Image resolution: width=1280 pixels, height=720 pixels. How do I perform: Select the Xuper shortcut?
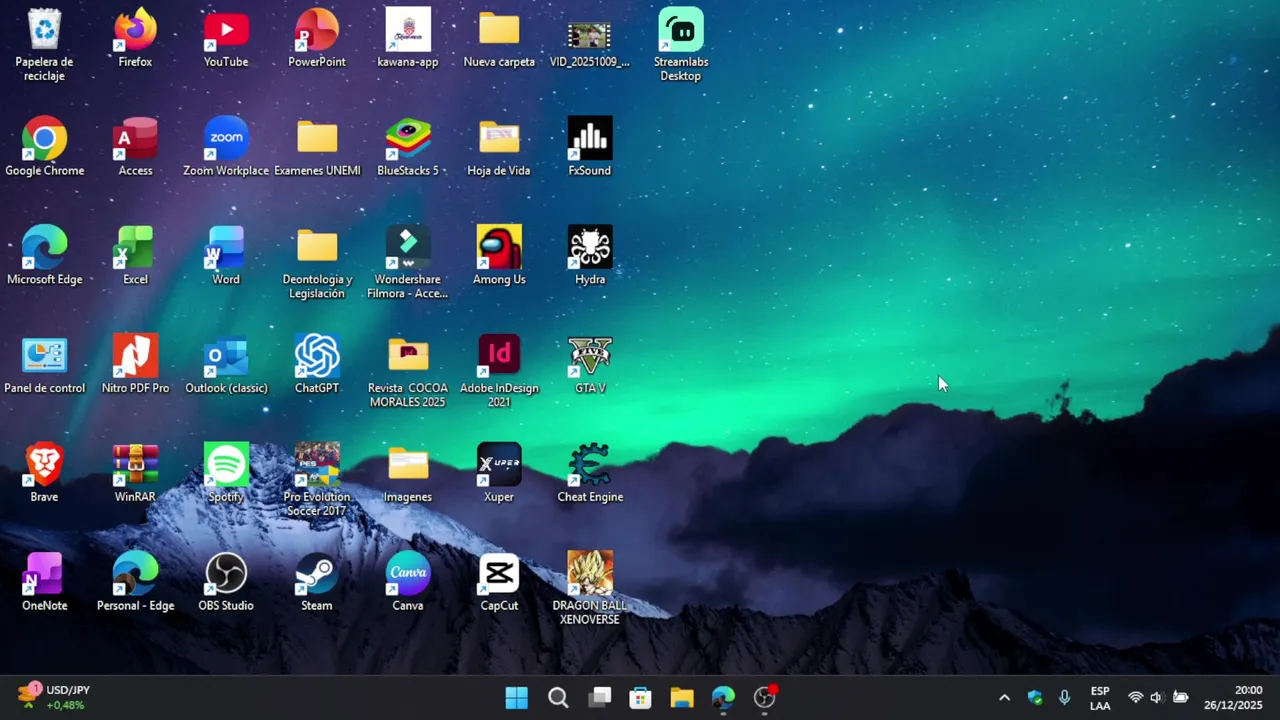pyautogui.click(x=499, y=474)
